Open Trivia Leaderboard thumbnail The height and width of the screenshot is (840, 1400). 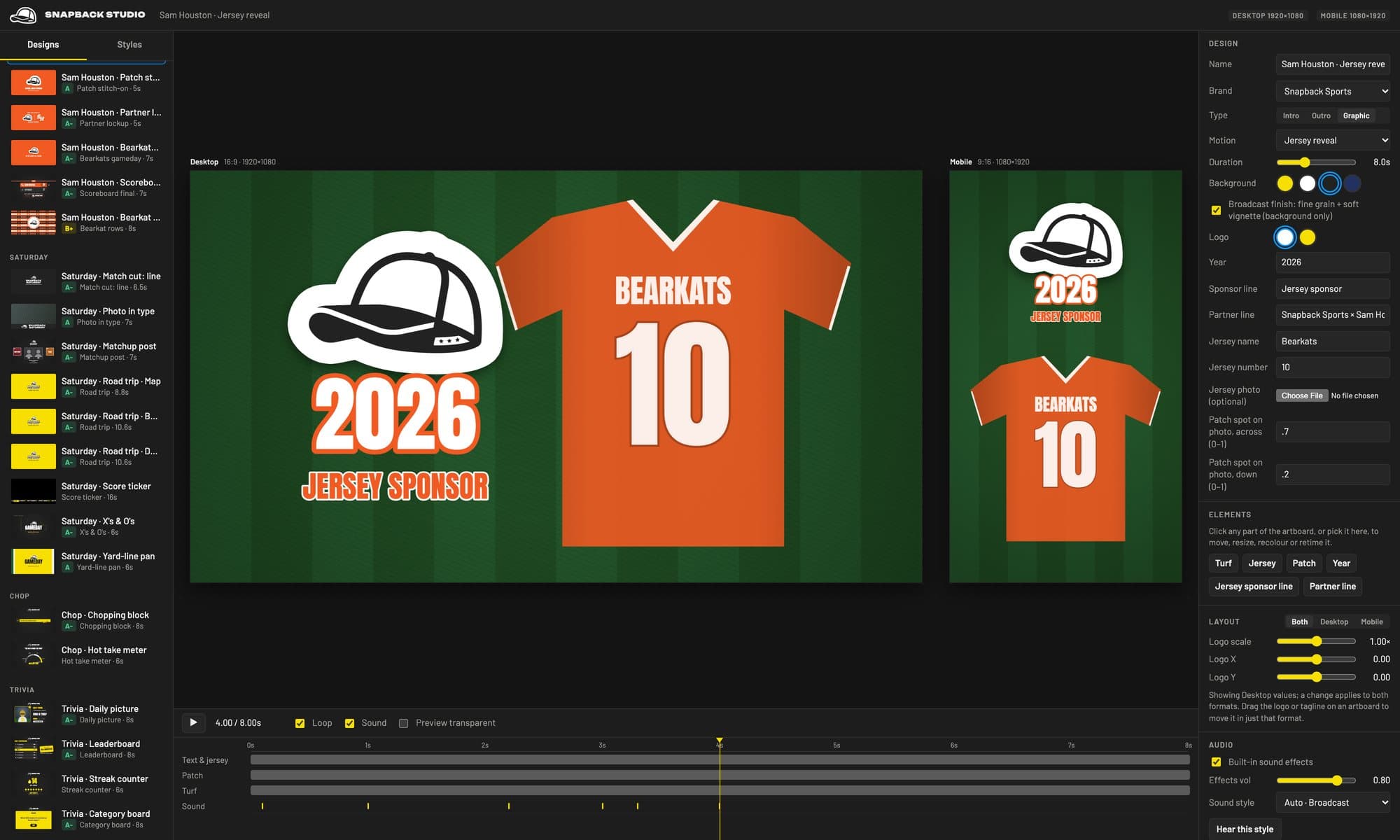coord(34,749)
